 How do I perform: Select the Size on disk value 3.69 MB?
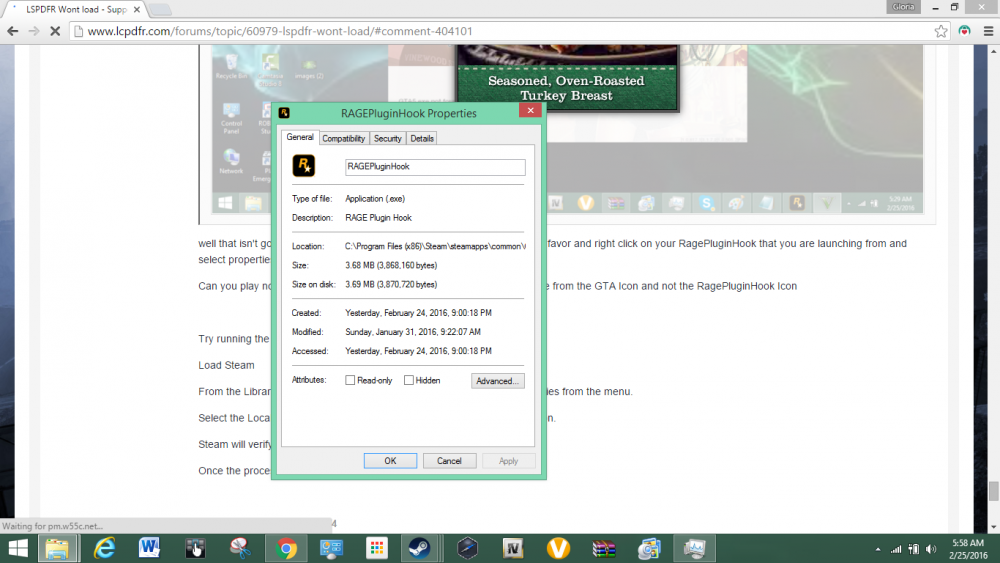(x=391, y=284)
